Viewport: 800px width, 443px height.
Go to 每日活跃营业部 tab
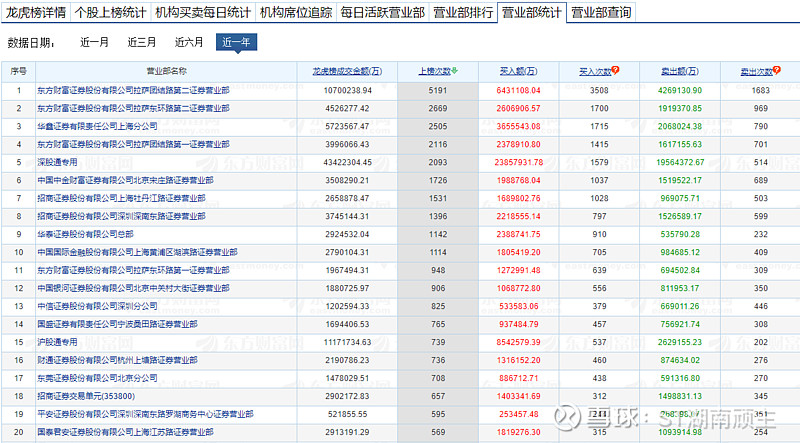(x=383, y=12)
